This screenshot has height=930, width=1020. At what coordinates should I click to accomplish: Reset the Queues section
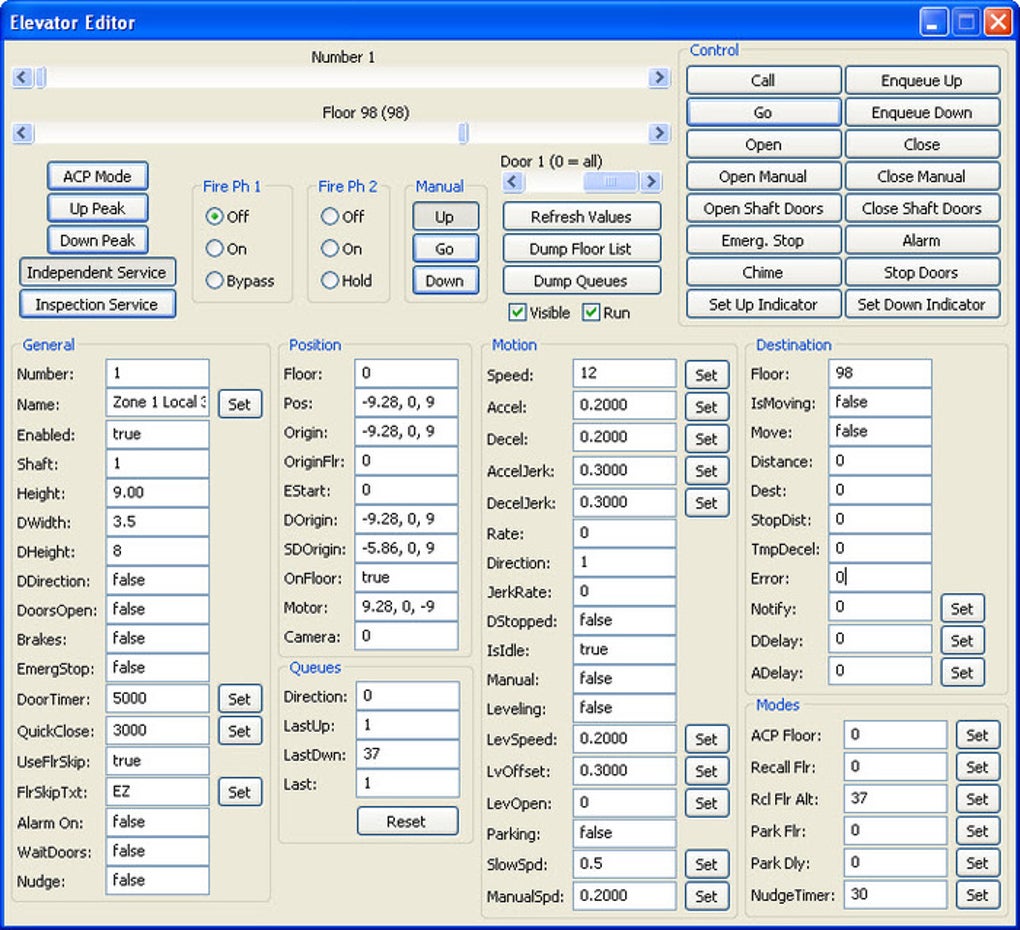point(407,821)
